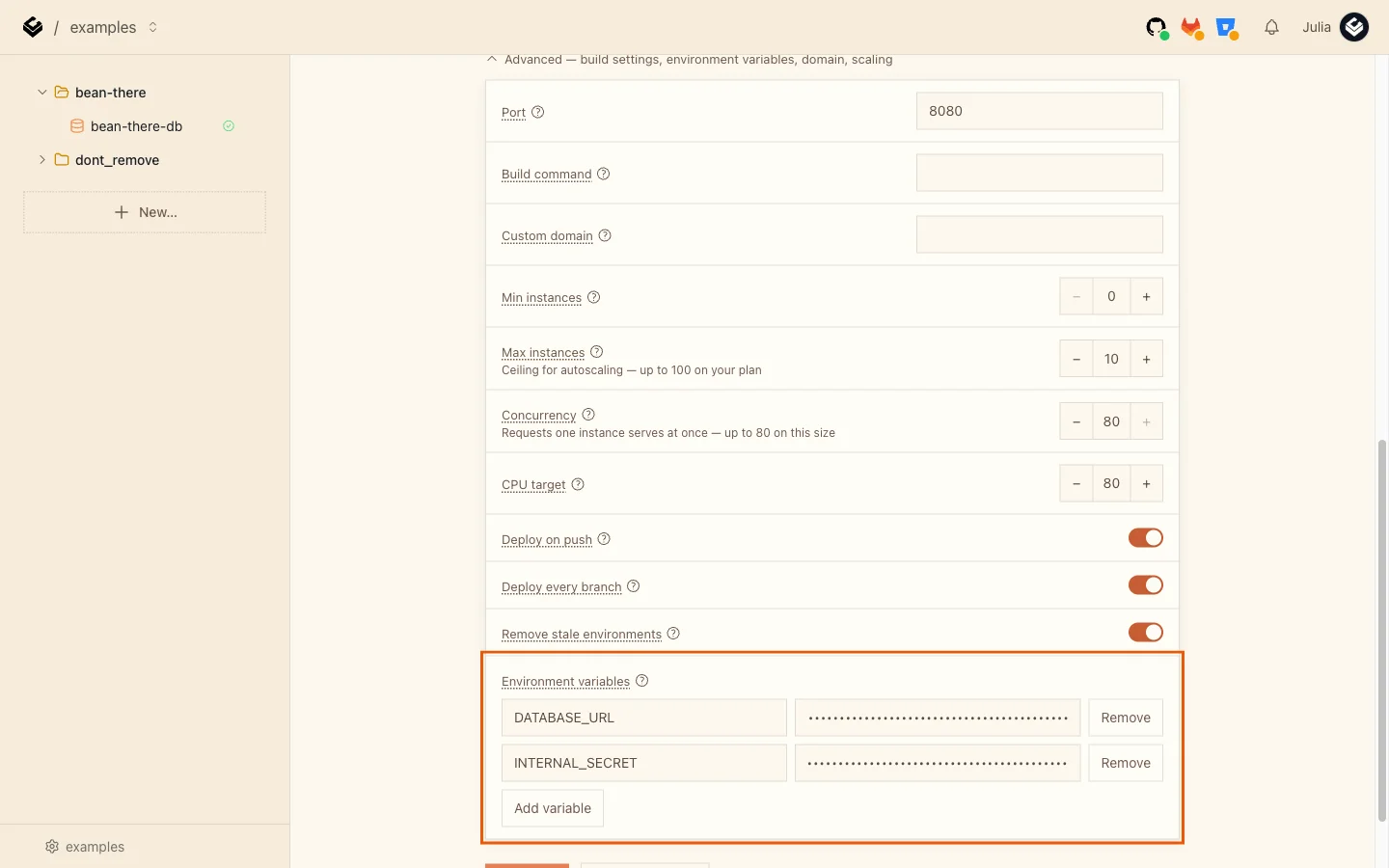Focus the Build command input
The image size is (1389, 868).
click(x=1040, y=173)
